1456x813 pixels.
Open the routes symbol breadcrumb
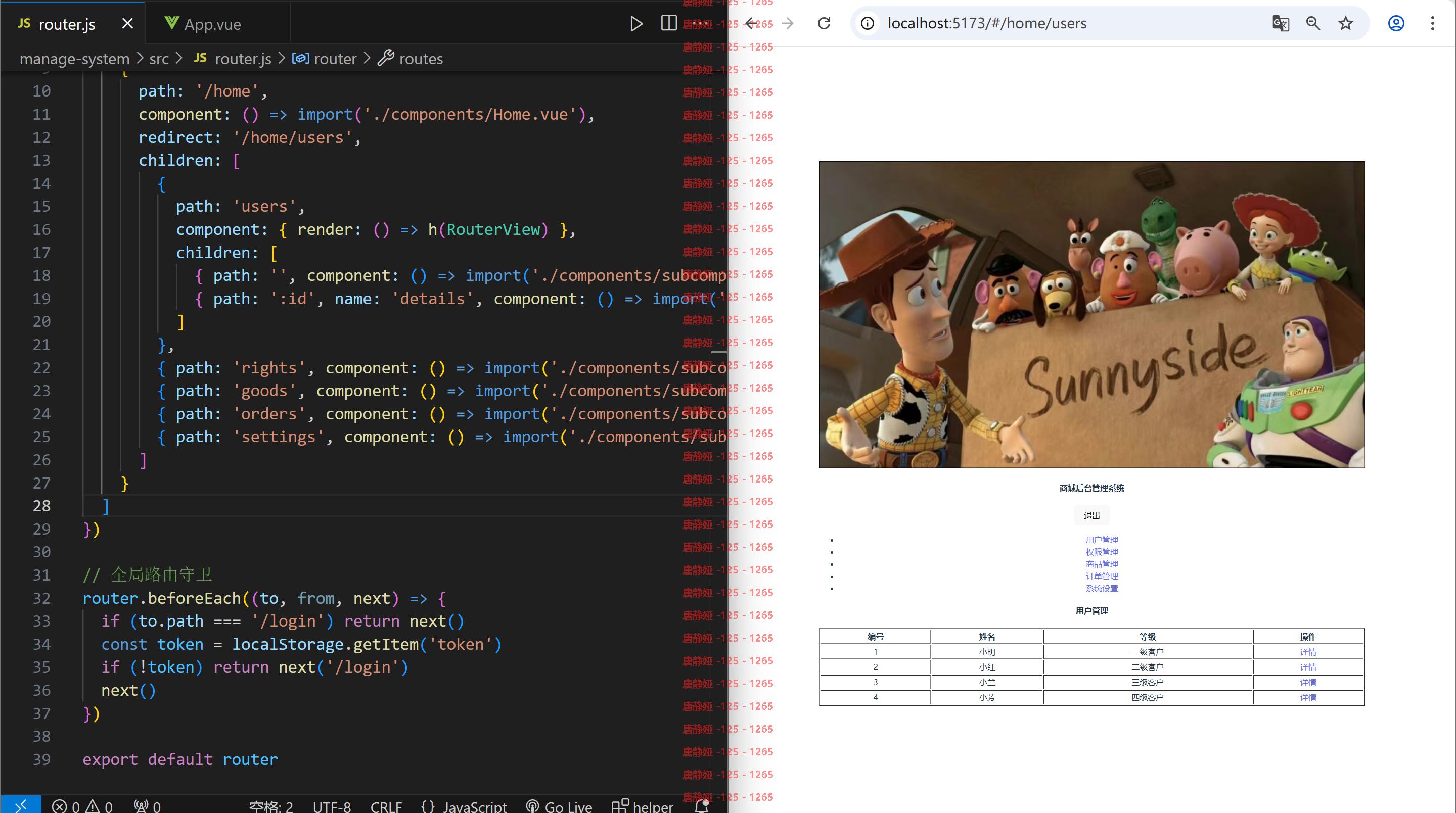point(411,59)
